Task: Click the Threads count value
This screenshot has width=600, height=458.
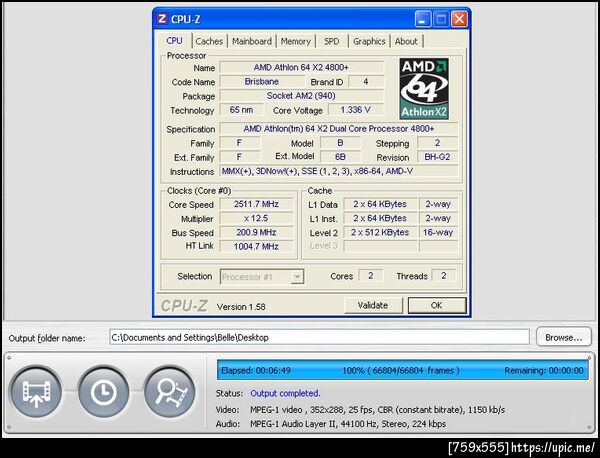Action: (443, 275)
